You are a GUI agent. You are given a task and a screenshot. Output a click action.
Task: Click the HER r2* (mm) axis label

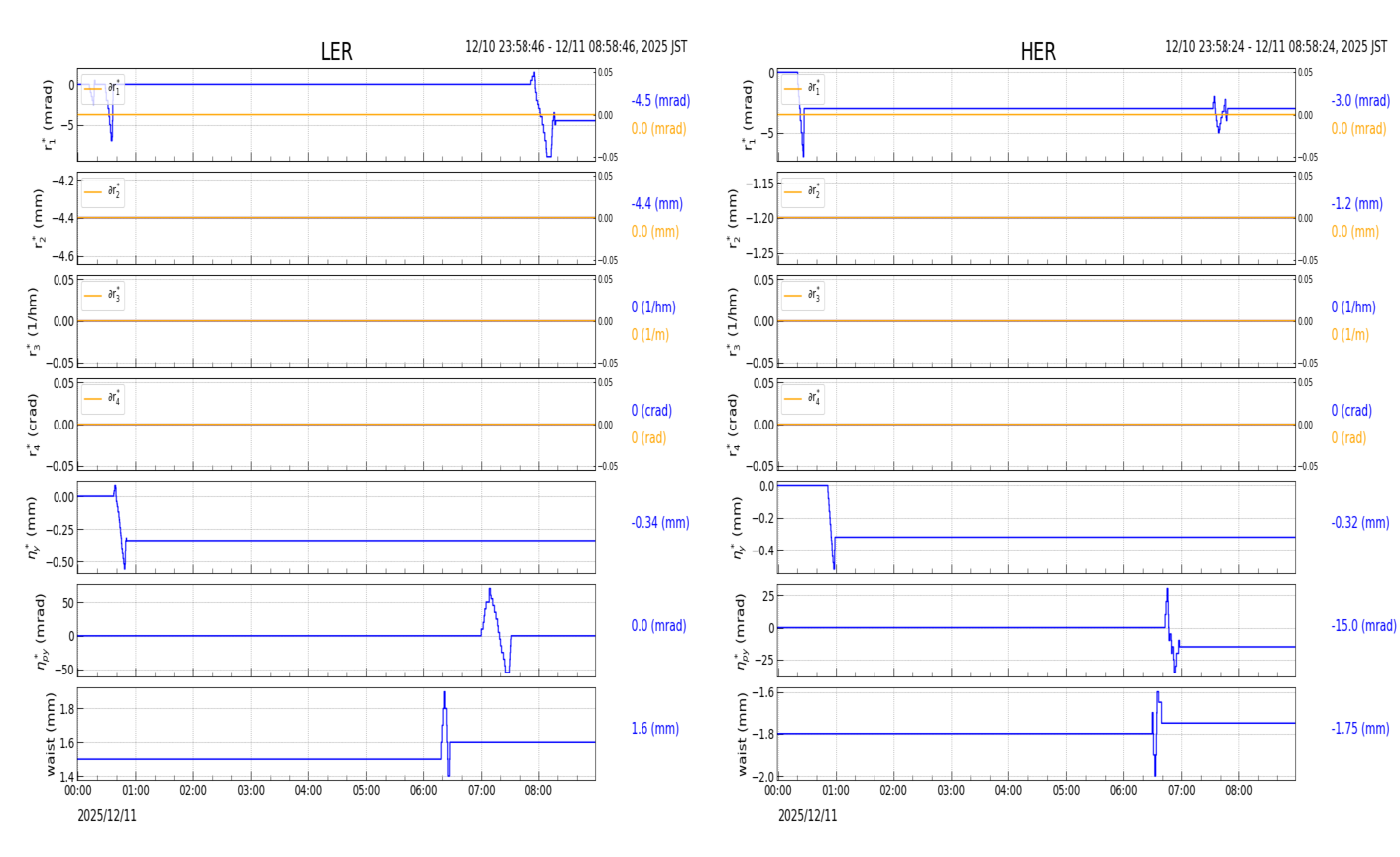tap(733, 218)
